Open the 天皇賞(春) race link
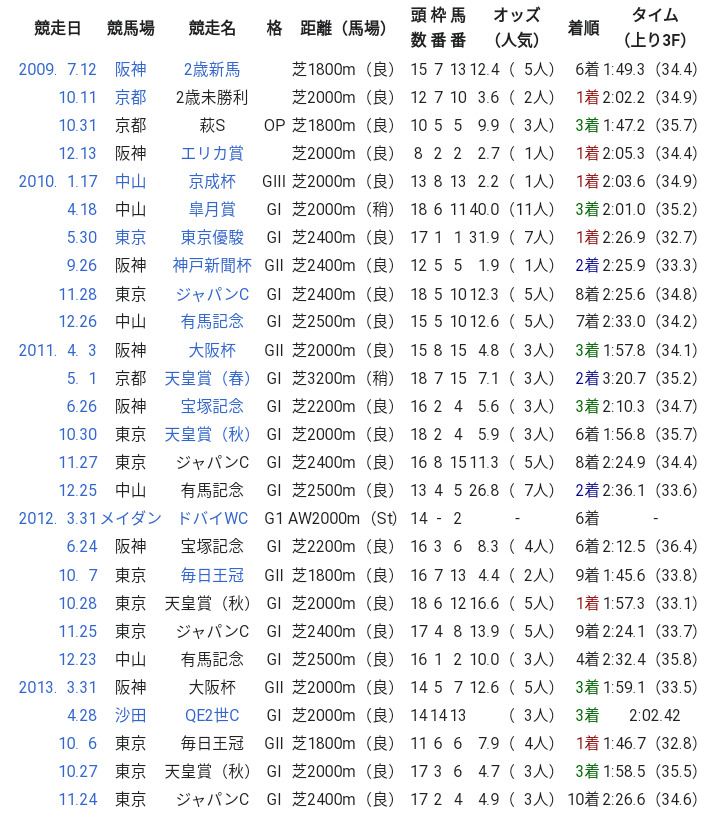 [x=207, y=378]
